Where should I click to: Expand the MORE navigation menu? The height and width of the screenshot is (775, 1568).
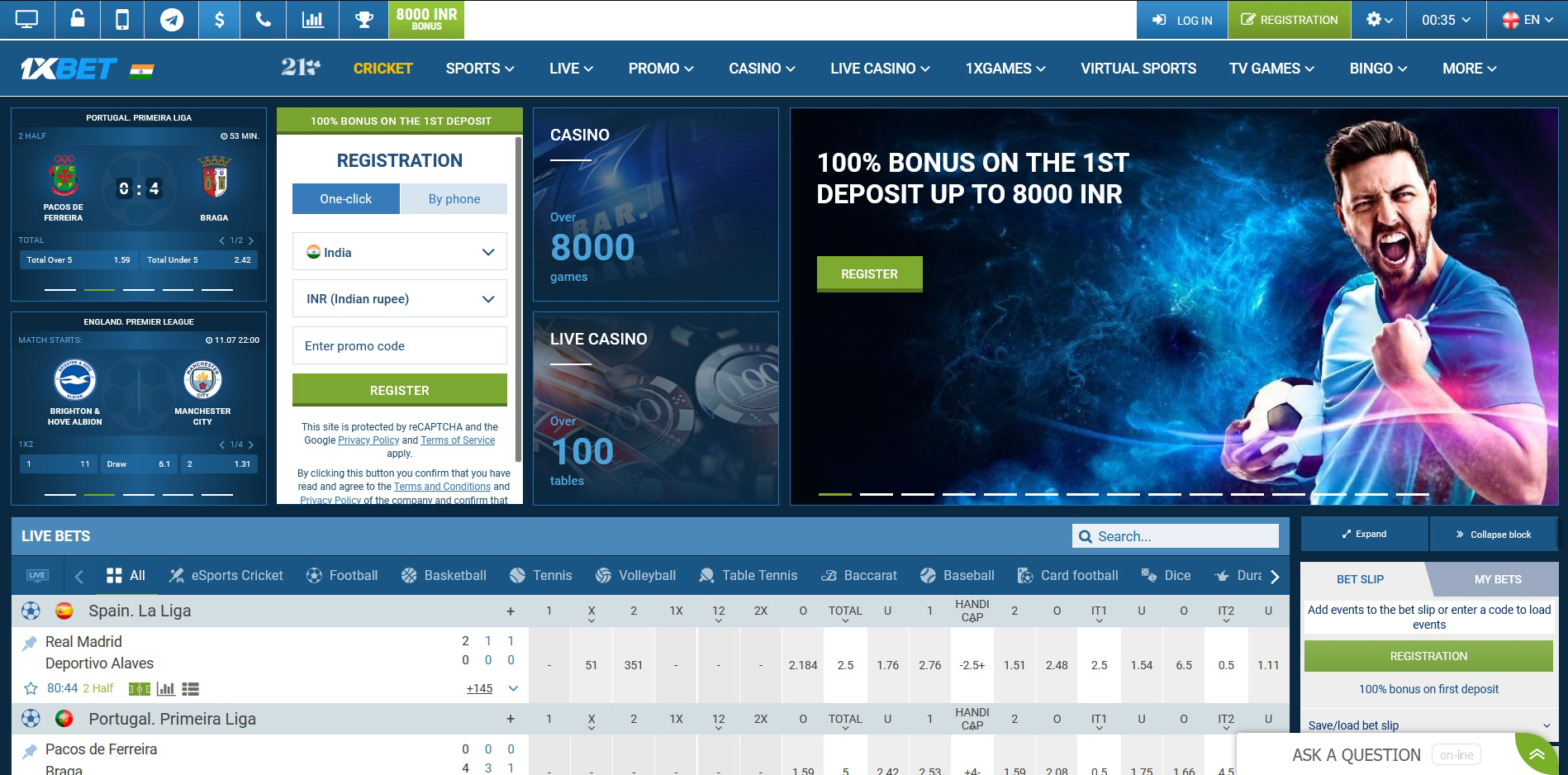click(1470, 69)
